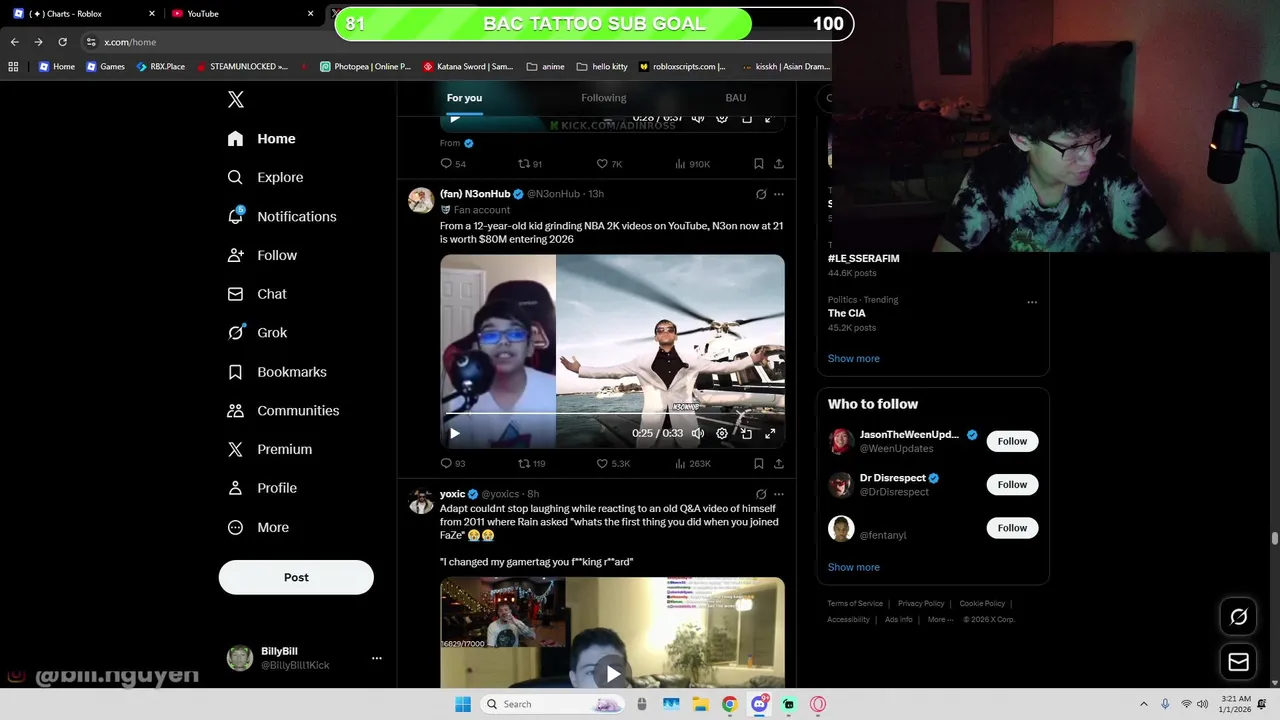Viewport: 1280px width, 720px height.
Task: Open Grok from the sidebar
Action: click(257, 333)
